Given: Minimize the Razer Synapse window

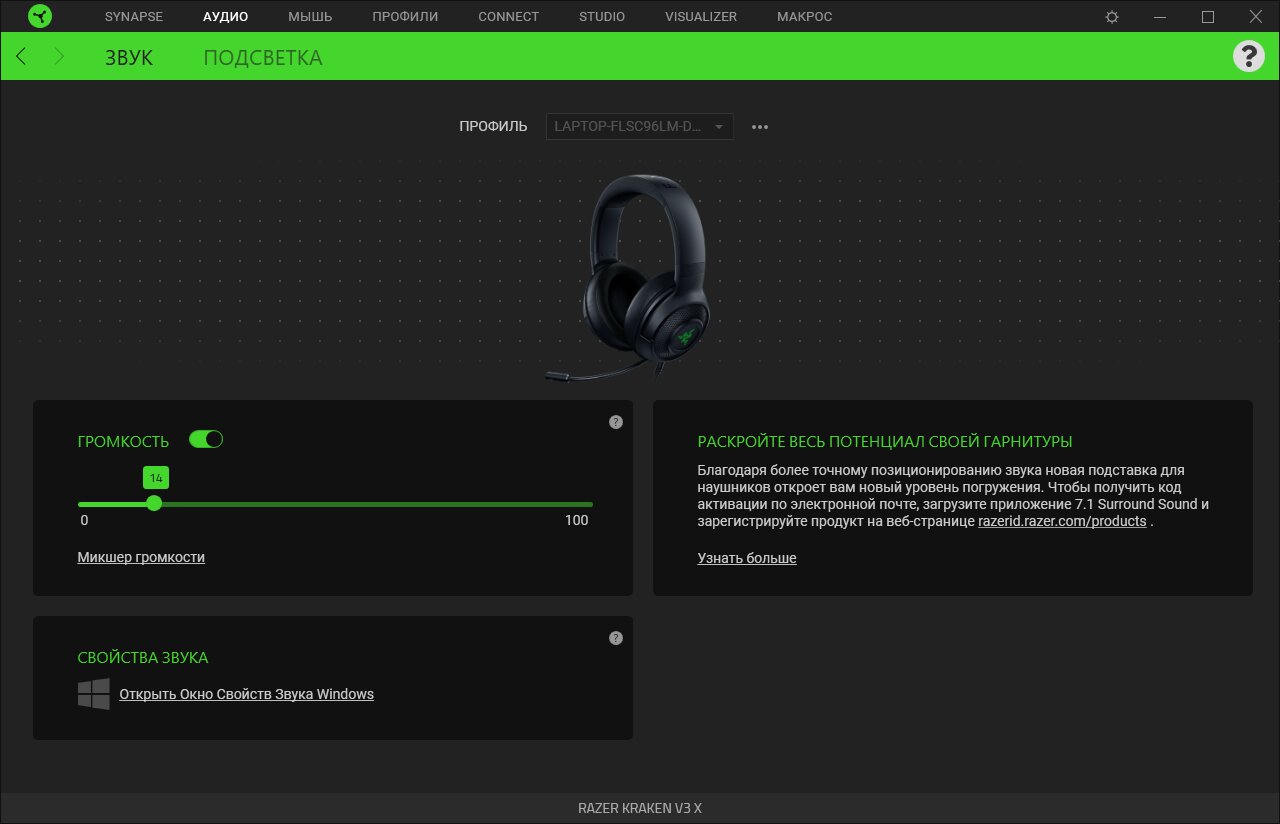Looking at the screenshot, I should point(1160,17).
